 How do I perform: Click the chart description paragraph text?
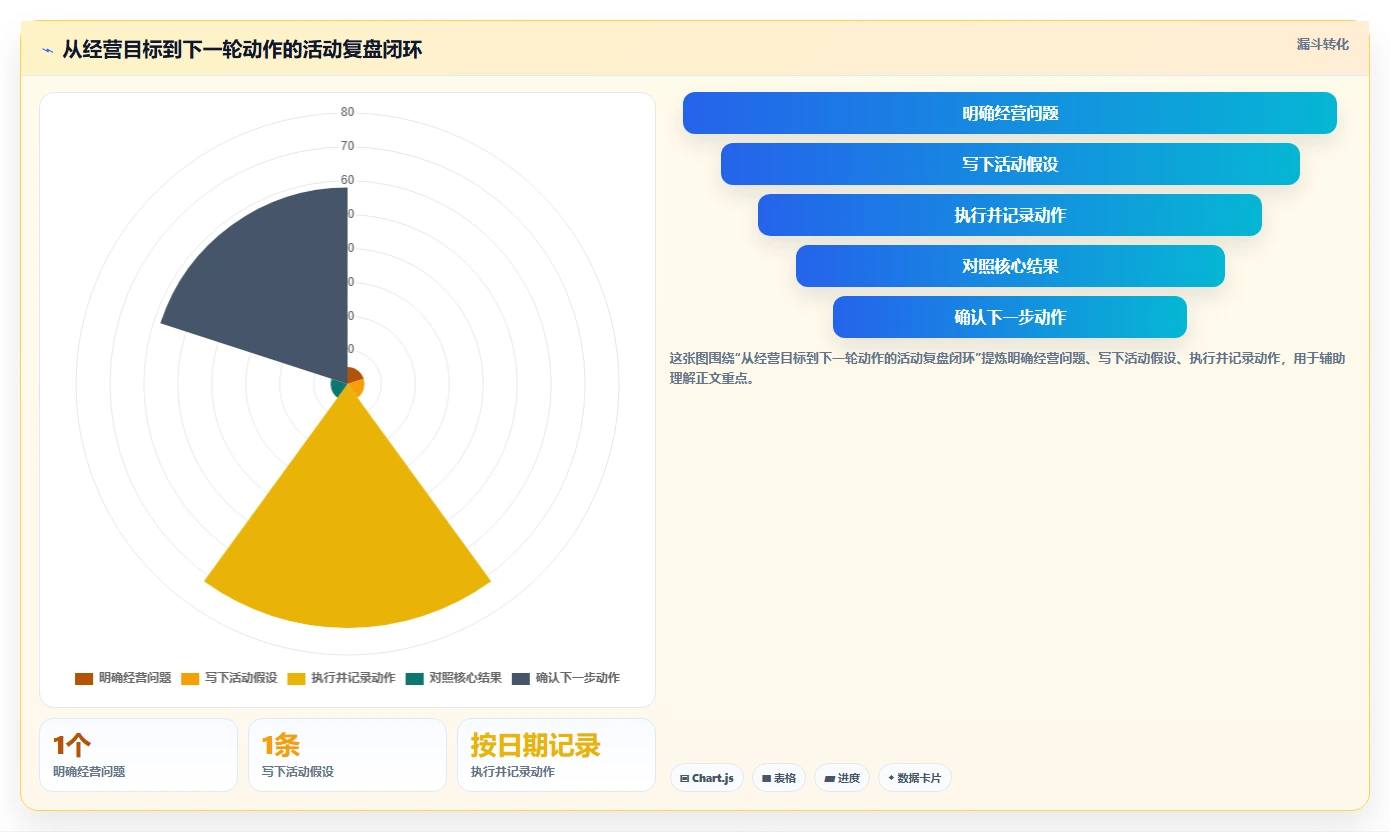[x=1008, y=368]
